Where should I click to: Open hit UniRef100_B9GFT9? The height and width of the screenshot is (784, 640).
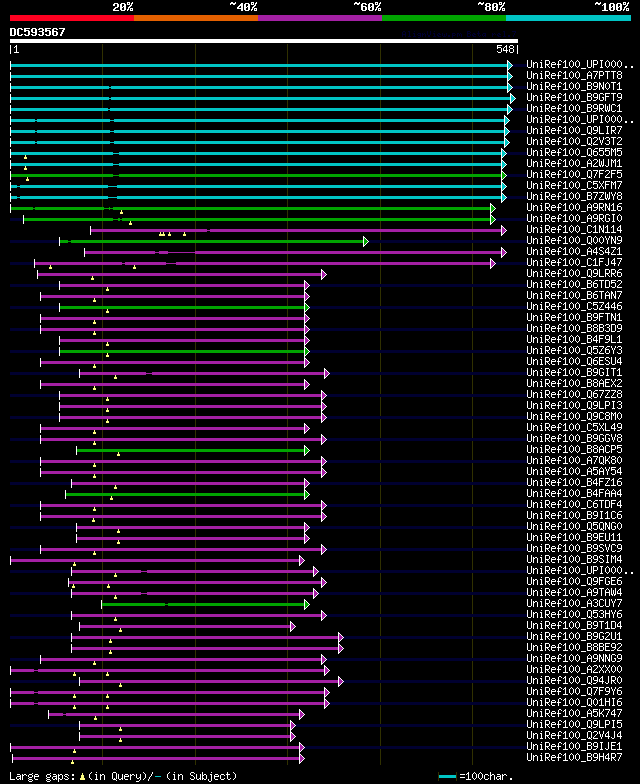574,98
